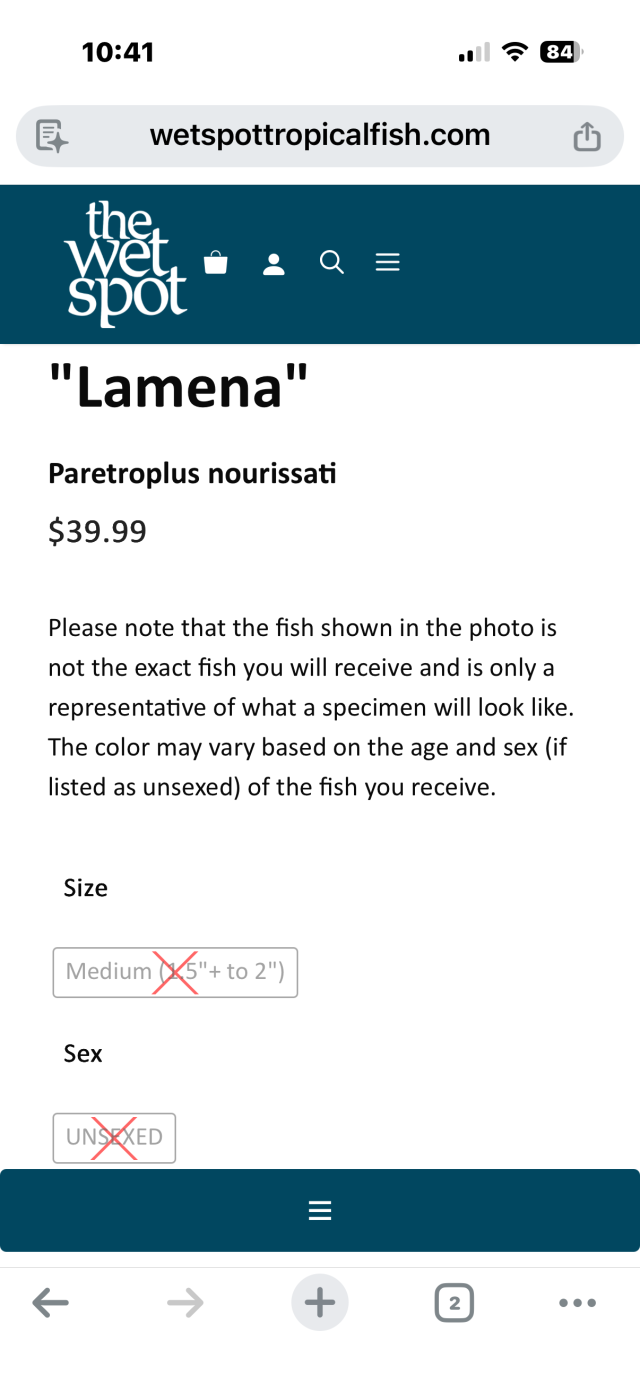
Task: Open the header hamburger menu
Action: coord(387,263)
